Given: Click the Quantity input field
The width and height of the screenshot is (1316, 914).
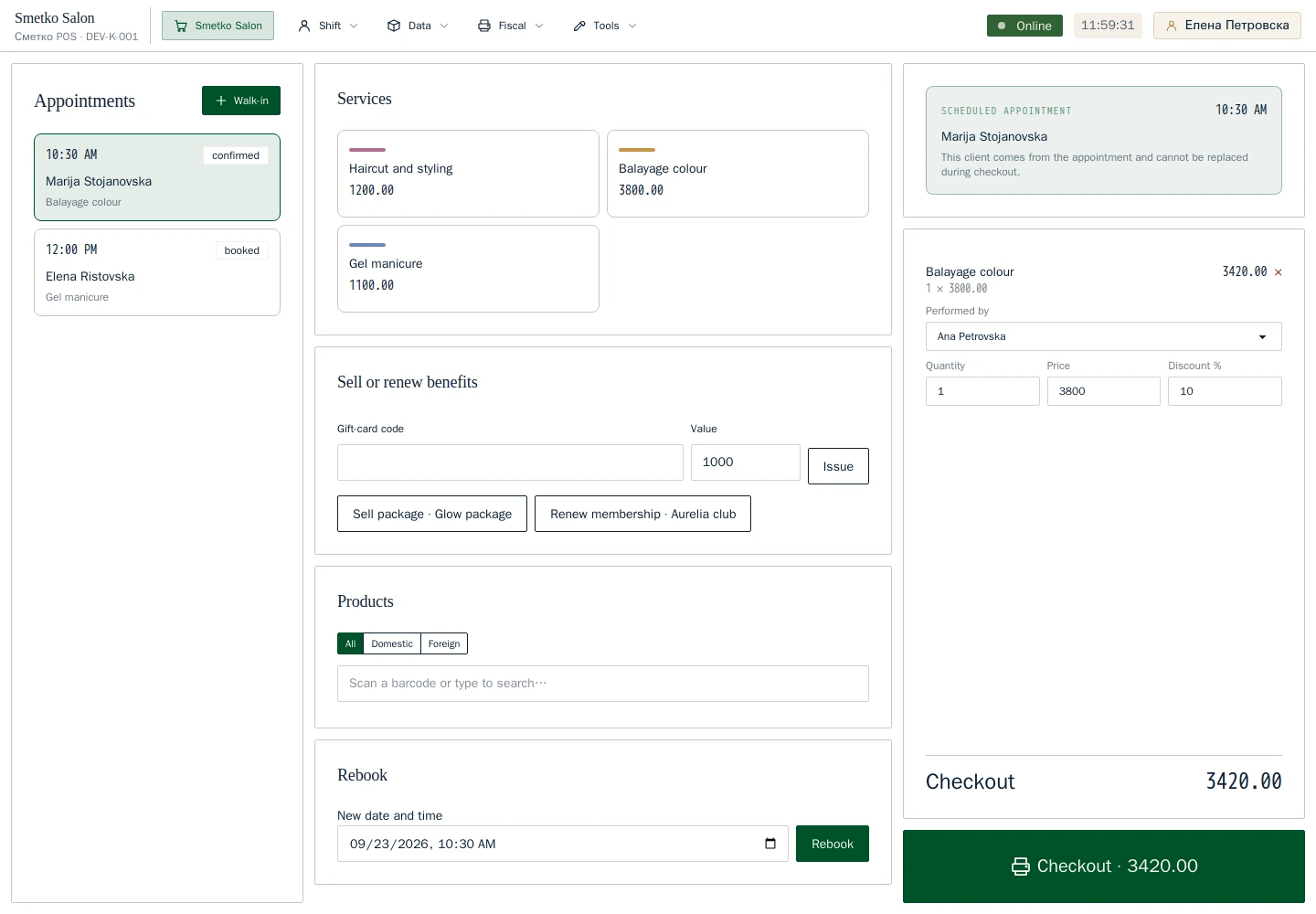Looking at the screenshot, I should 982,391.
